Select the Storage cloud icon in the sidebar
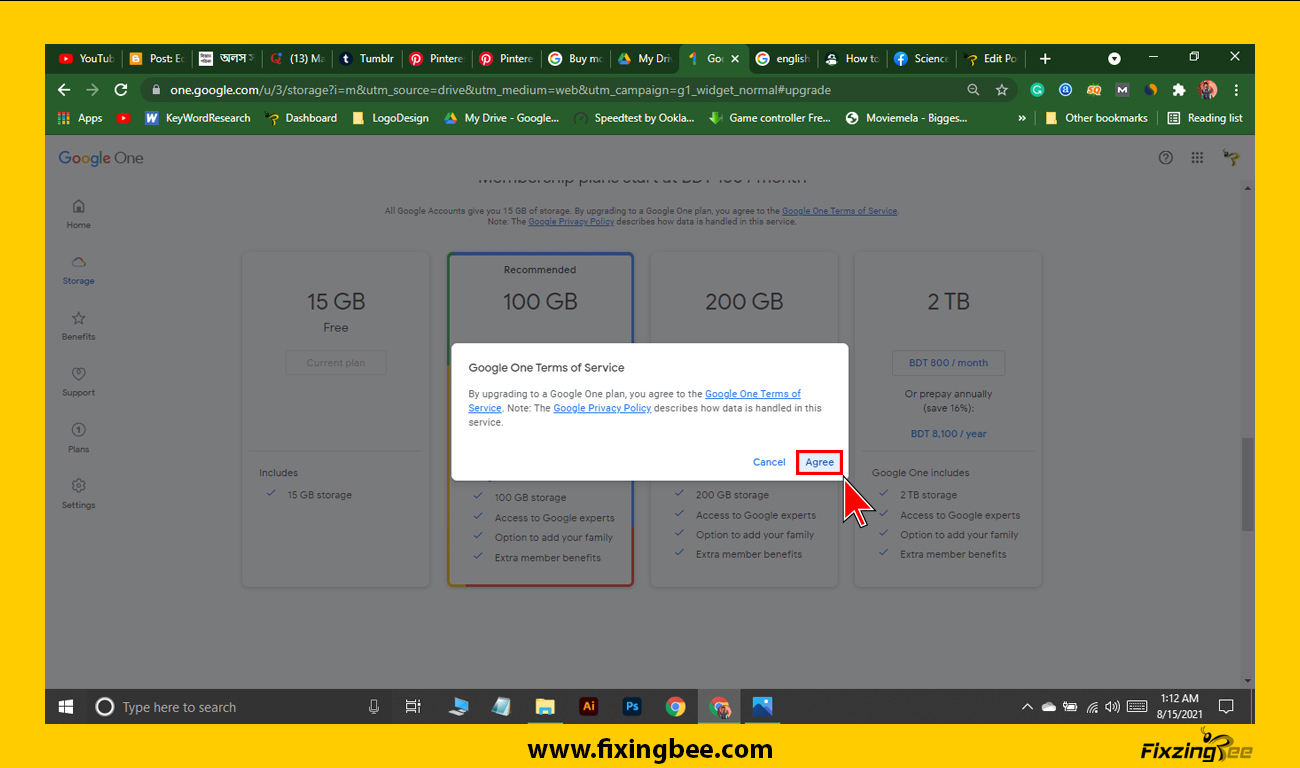Viewport: 1300px width, 768px height. tap(78, 262)
